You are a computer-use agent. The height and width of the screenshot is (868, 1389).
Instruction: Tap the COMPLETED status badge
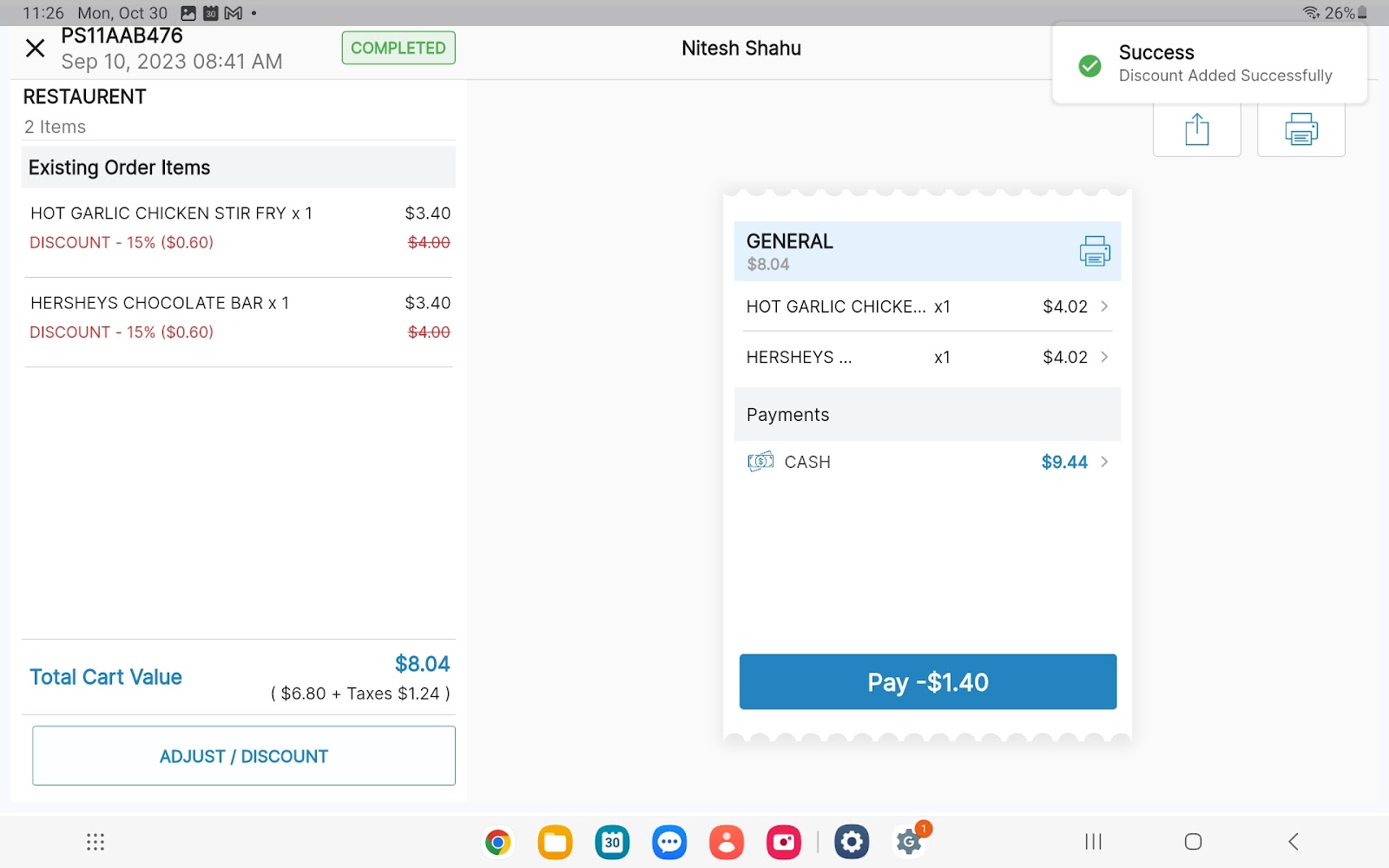pyautogui.click(x=398, y=48)
